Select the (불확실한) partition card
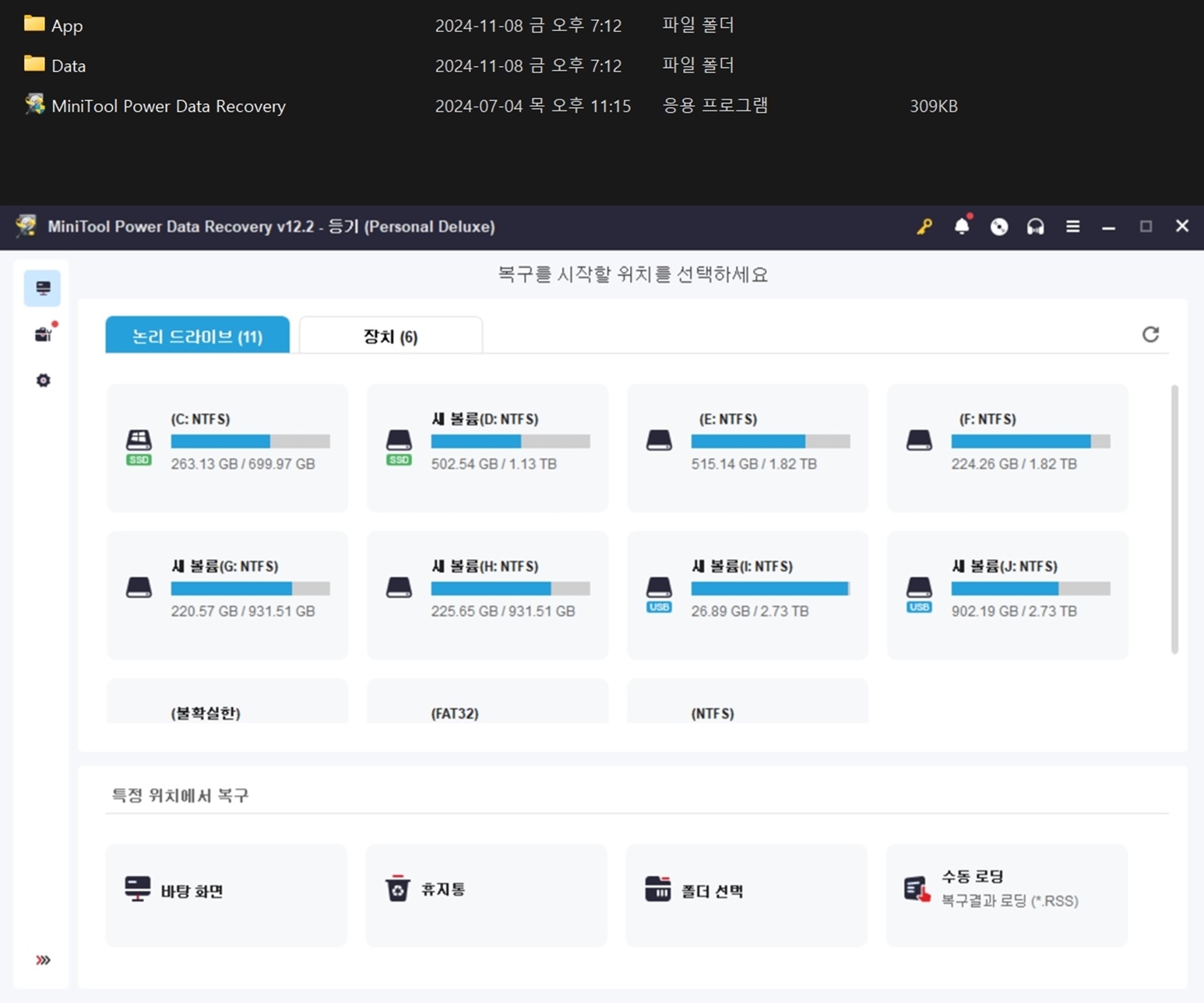The image size is (1204, 1003). point(227,701)
